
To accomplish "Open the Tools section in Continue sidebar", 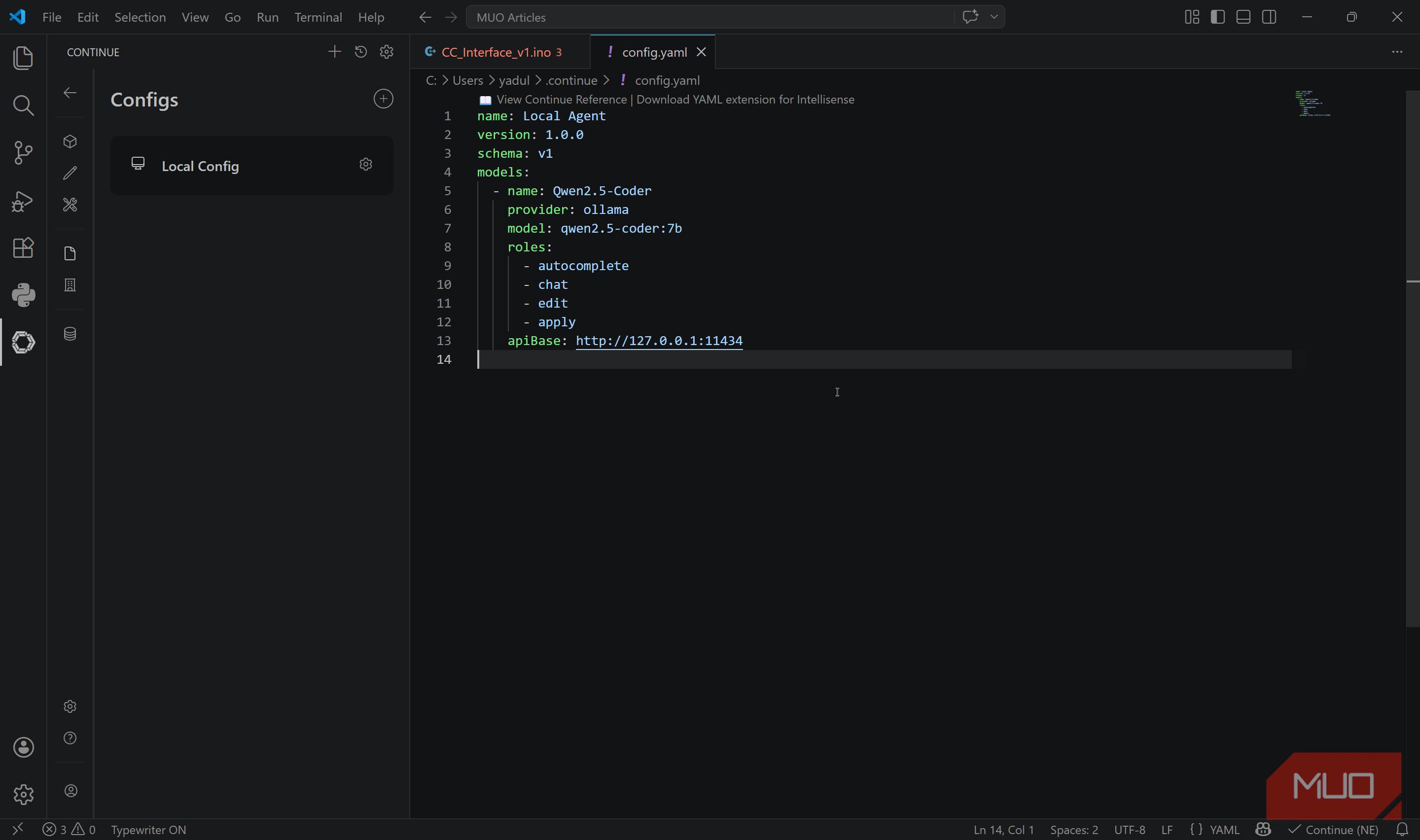I will point(70,205).
